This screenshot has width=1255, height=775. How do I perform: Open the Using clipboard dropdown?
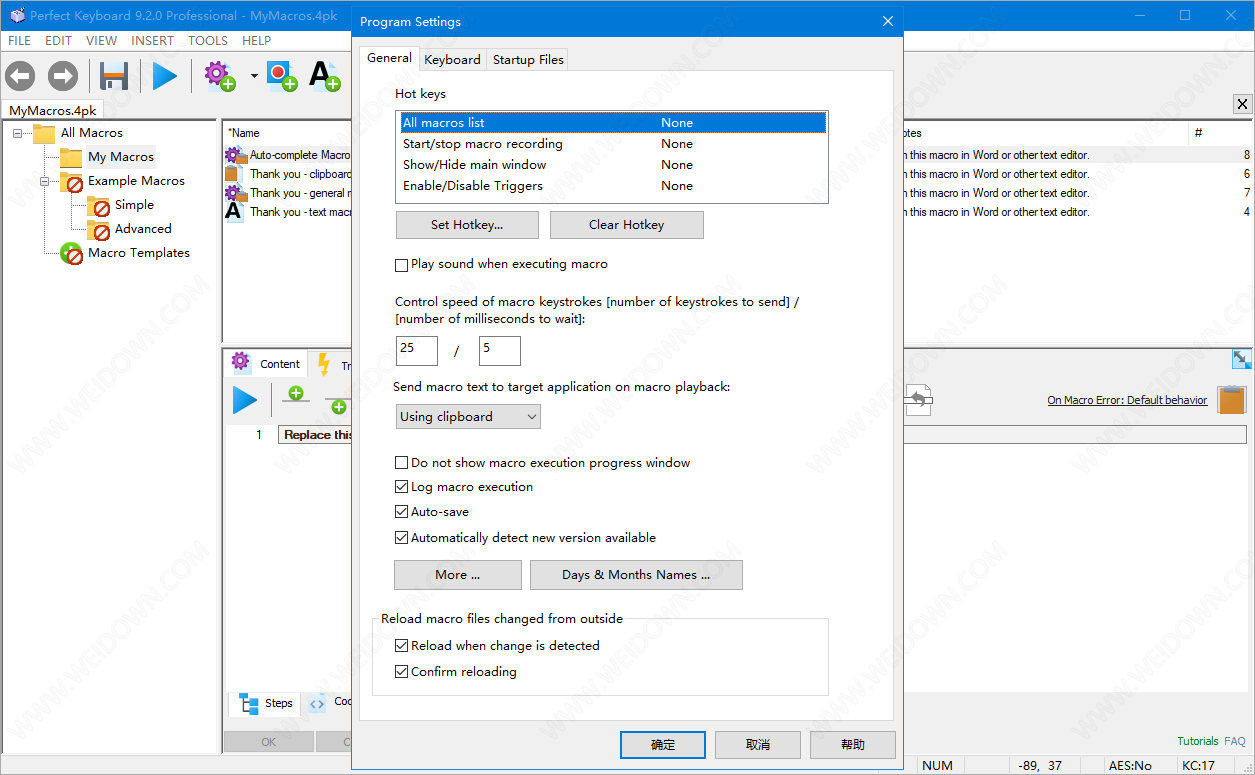point(468,417)
